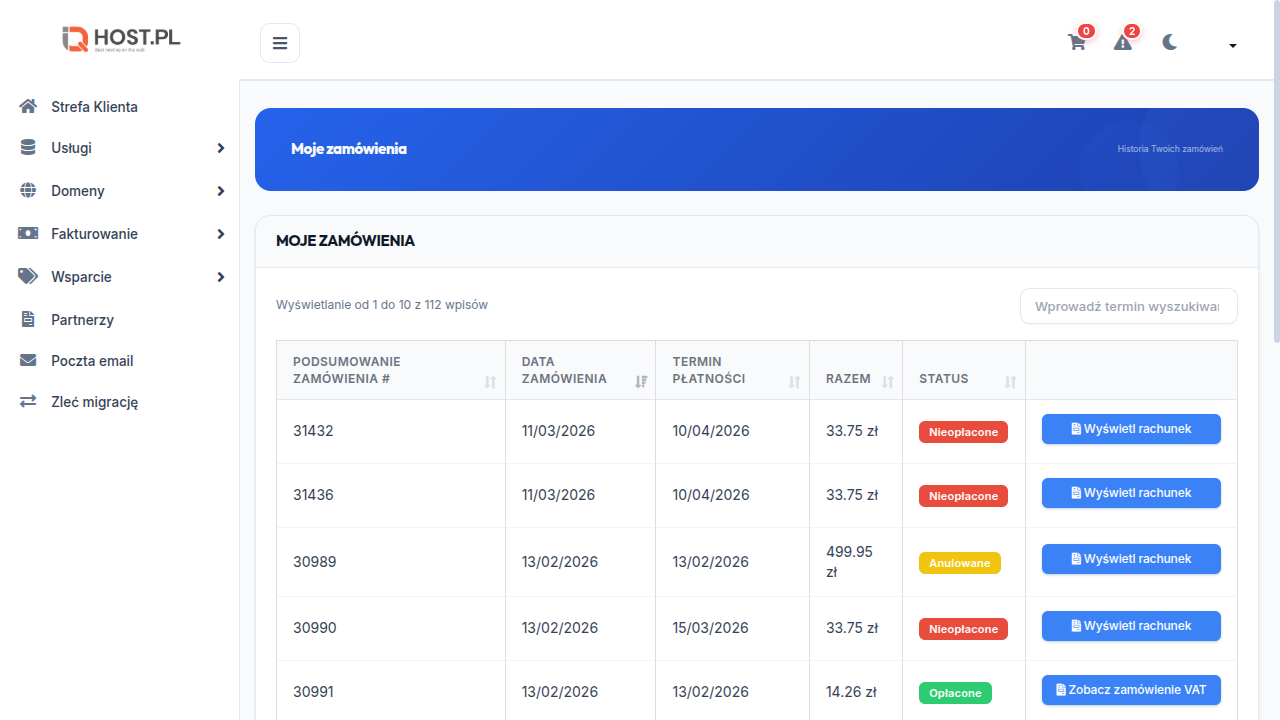The image size is (1280, 720).
Task: Click the Anulowane status badge
Action: point(960,563)
